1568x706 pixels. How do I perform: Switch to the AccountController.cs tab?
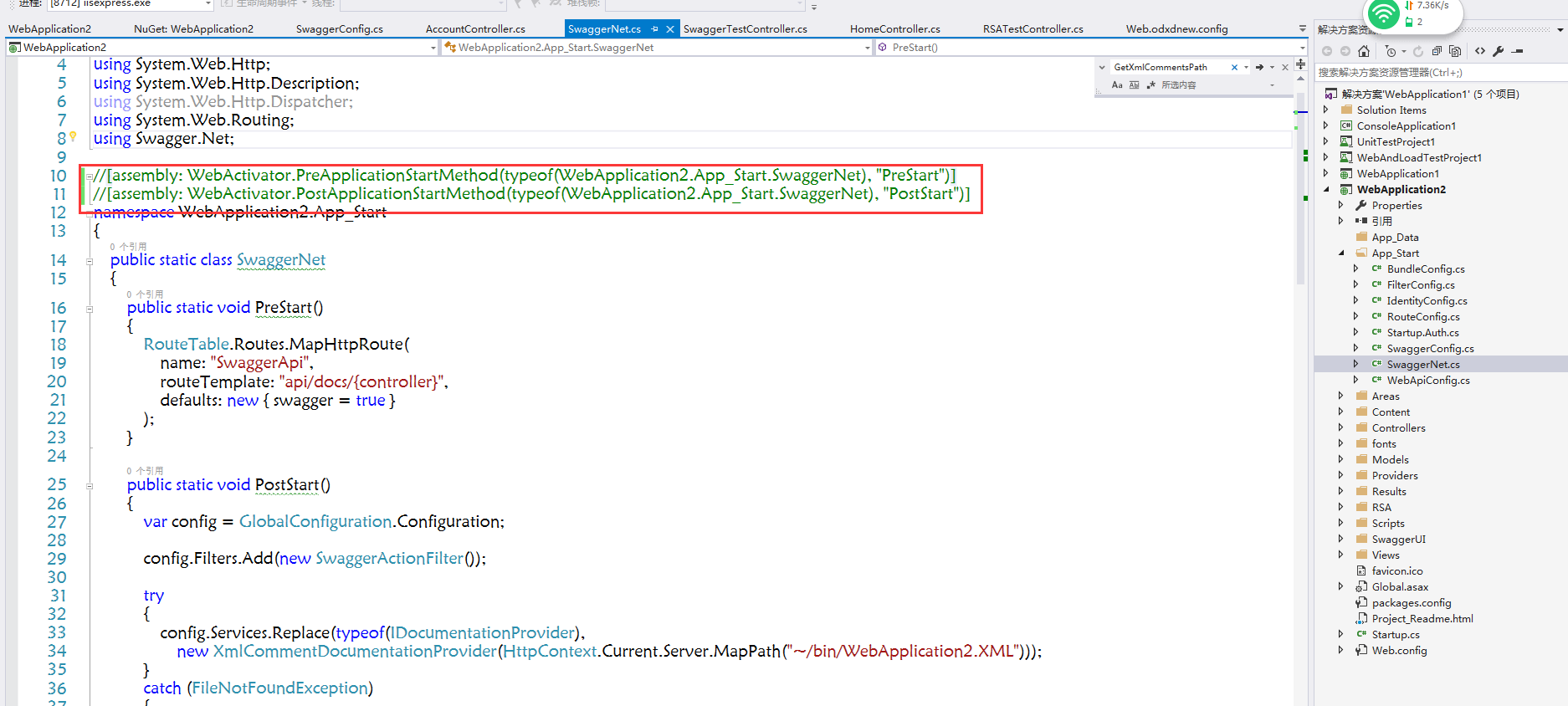475,28
